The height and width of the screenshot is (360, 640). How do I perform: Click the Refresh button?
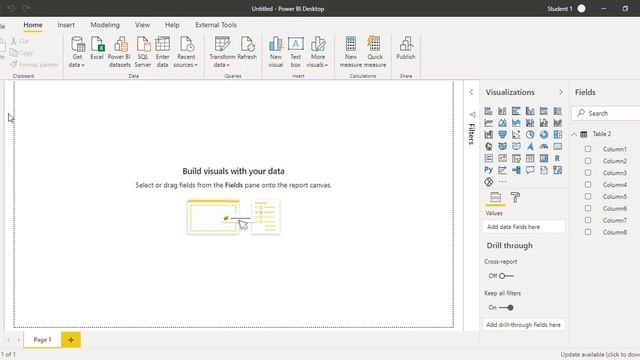tap(247, 48)
